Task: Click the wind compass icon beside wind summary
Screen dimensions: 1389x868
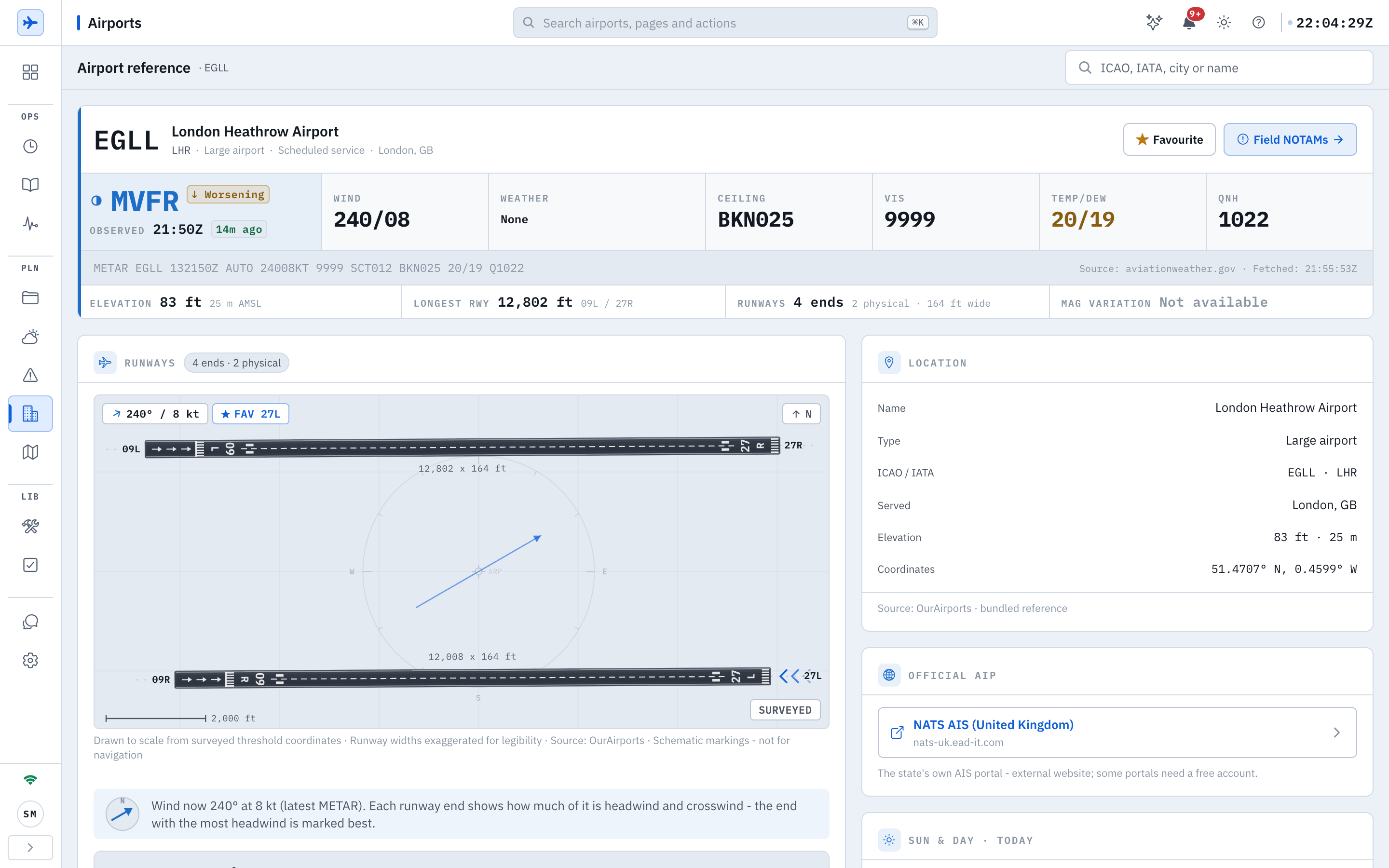Action: click(x=122, y=814)
